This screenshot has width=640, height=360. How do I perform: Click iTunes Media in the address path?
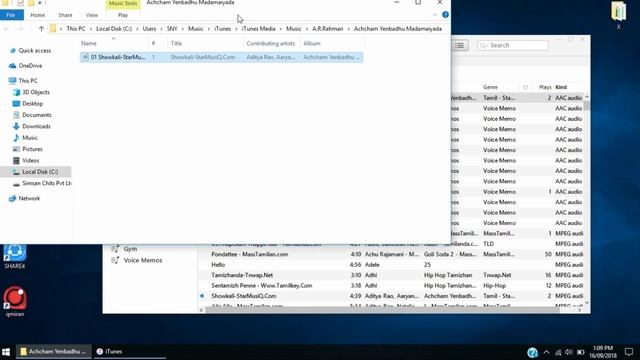click(258, 29)
